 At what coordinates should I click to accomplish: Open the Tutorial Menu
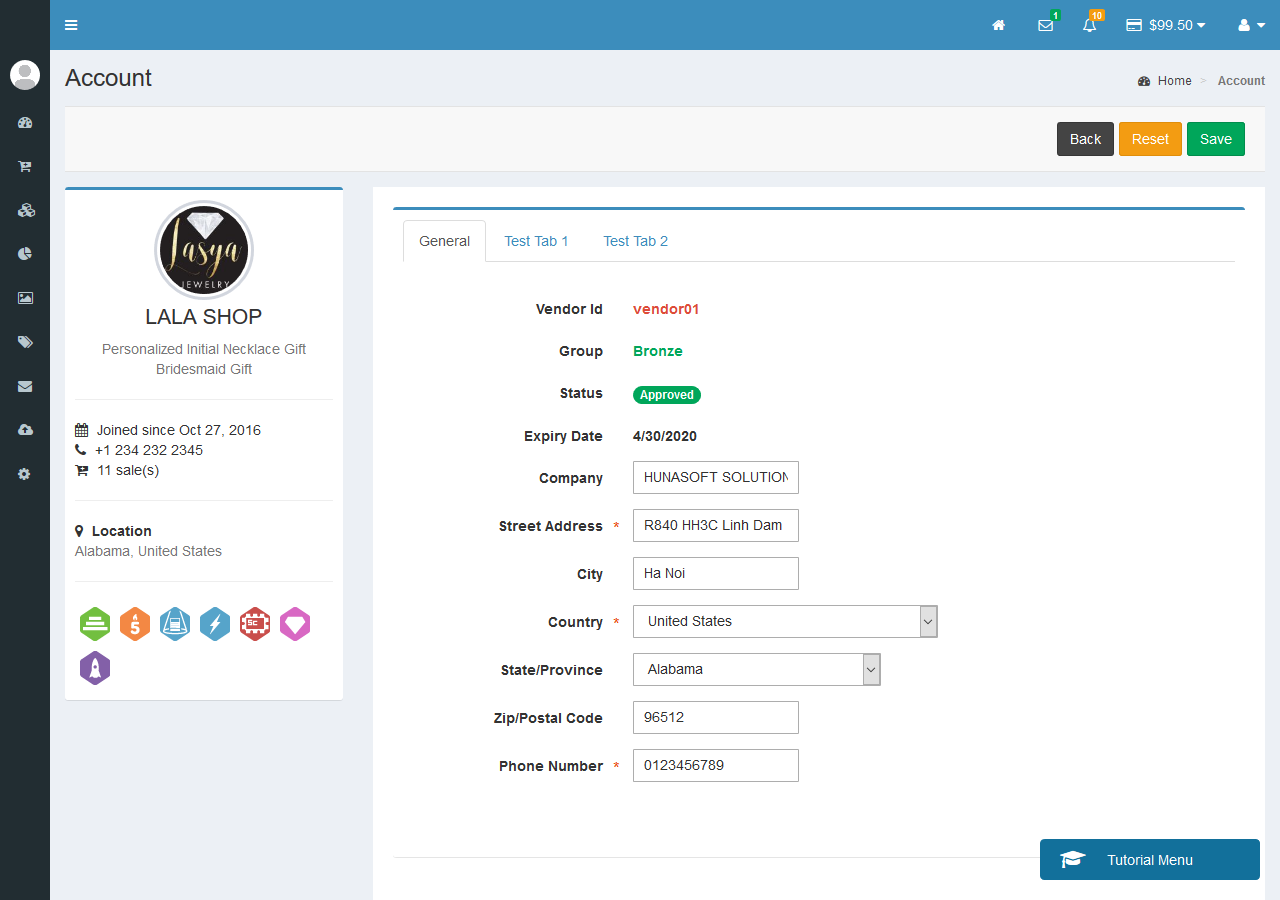tap(1149, 859)
